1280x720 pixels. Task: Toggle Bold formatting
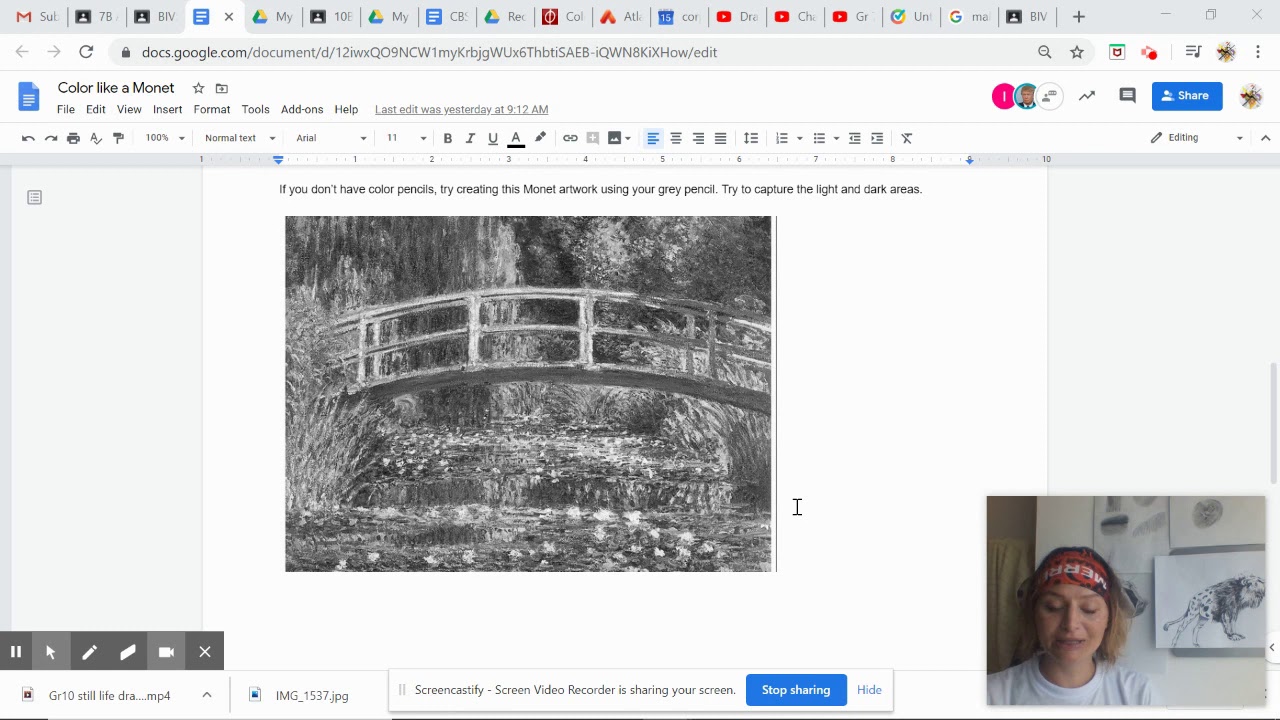tap(447, 138)
